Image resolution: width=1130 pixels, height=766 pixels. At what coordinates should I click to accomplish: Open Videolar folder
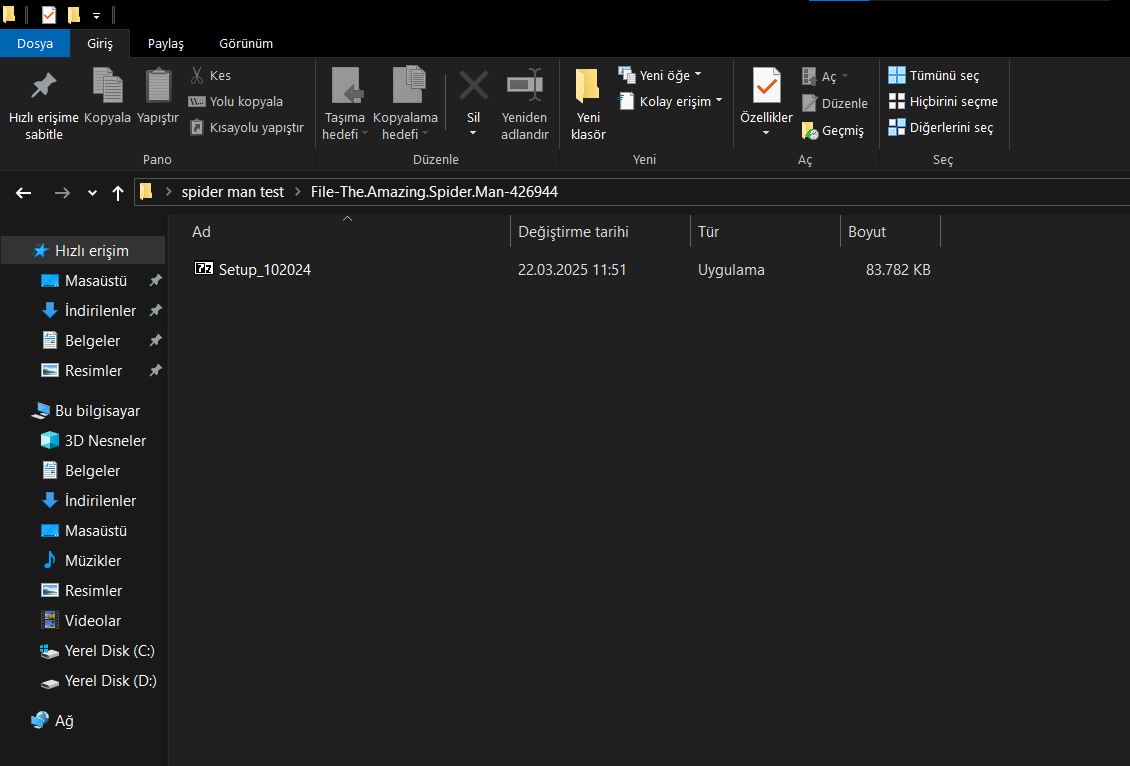click(93, 621)
